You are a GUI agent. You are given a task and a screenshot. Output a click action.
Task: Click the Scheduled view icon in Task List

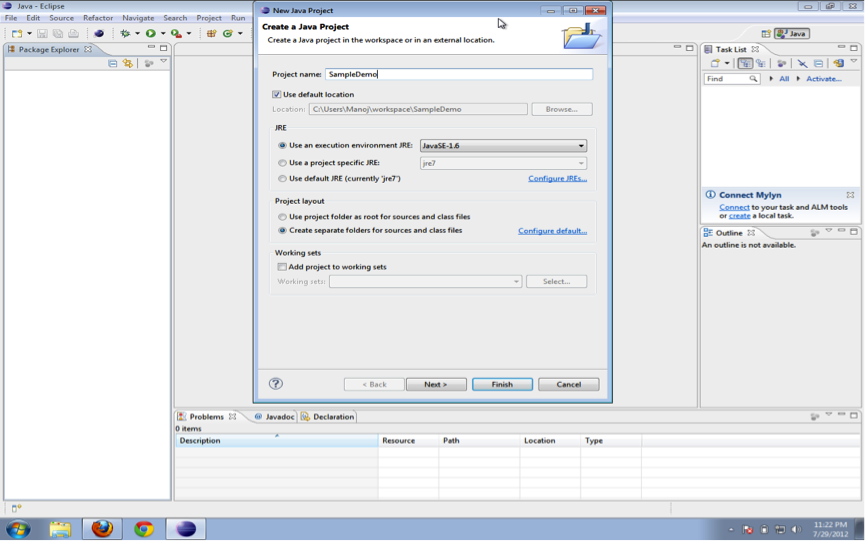click(761, 63)
